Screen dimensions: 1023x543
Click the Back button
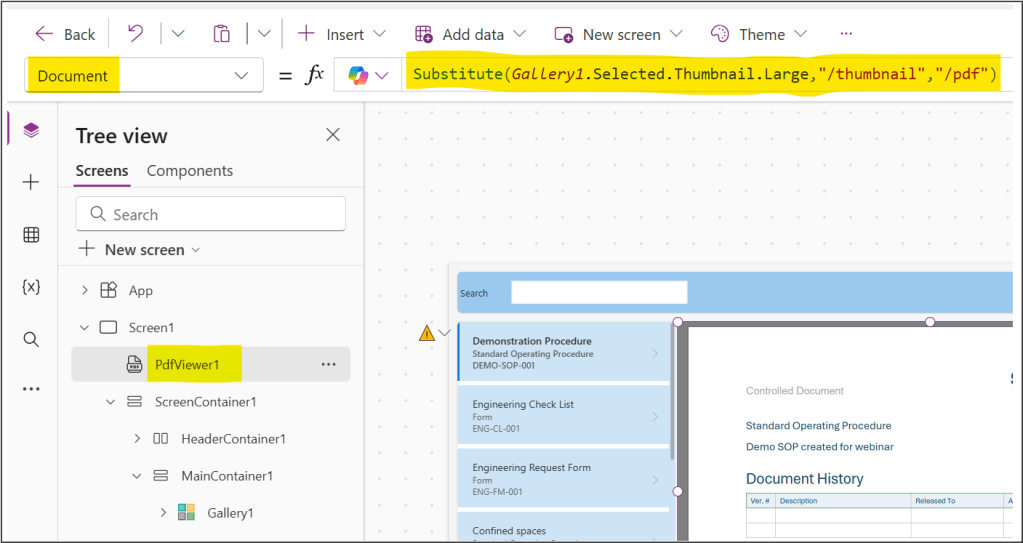tap(65, 34)
